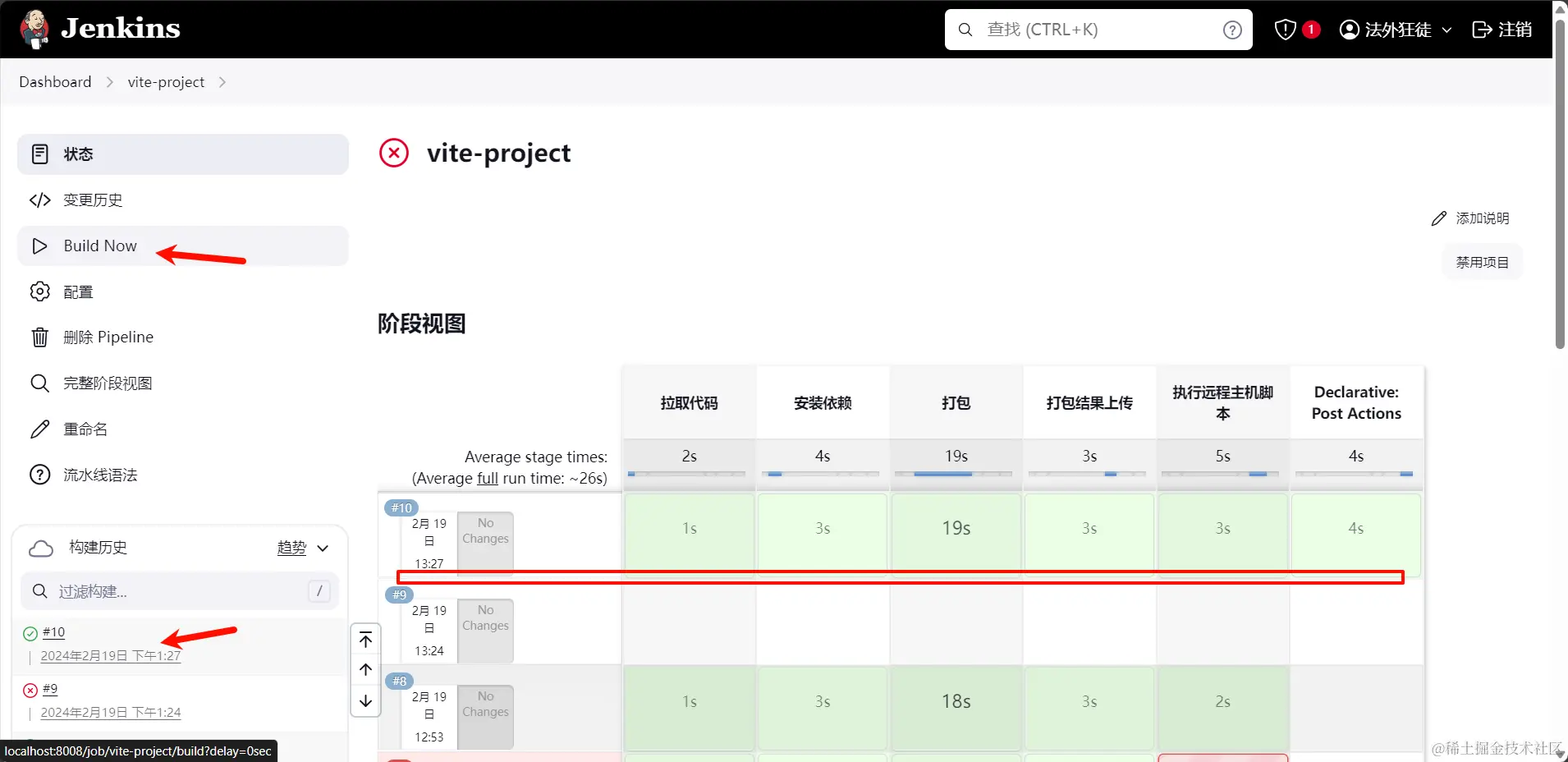Click the 配置 gear icon
The image size is (1568, 762).
(x=39, y=291)
